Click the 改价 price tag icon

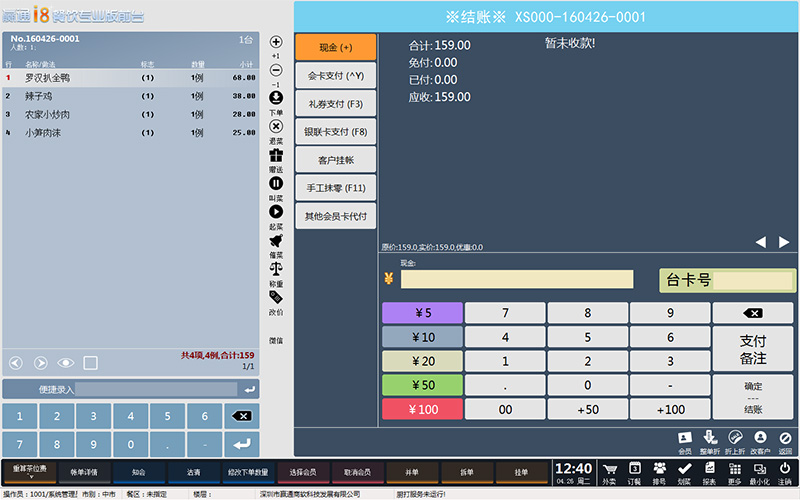click(x=276, y=298)
